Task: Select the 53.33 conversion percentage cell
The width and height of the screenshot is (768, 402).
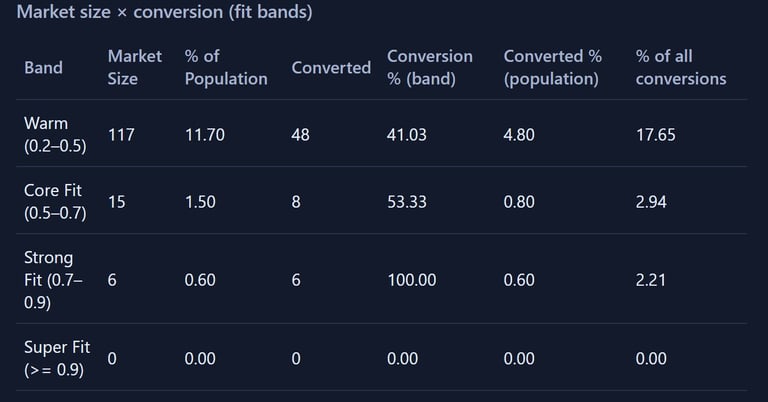Action: click(x=406, y=201)
